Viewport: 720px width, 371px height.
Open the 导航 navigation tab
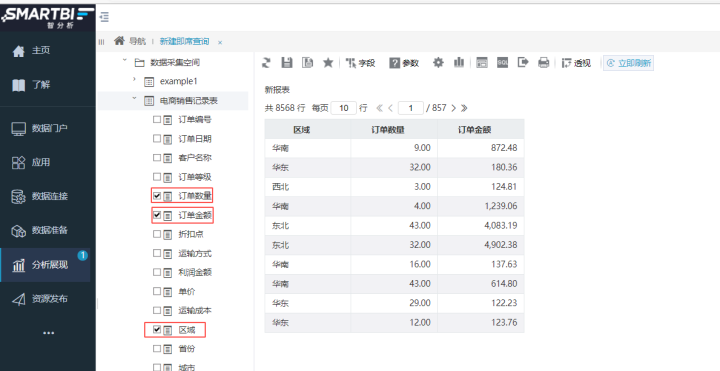tap(137, 41)
